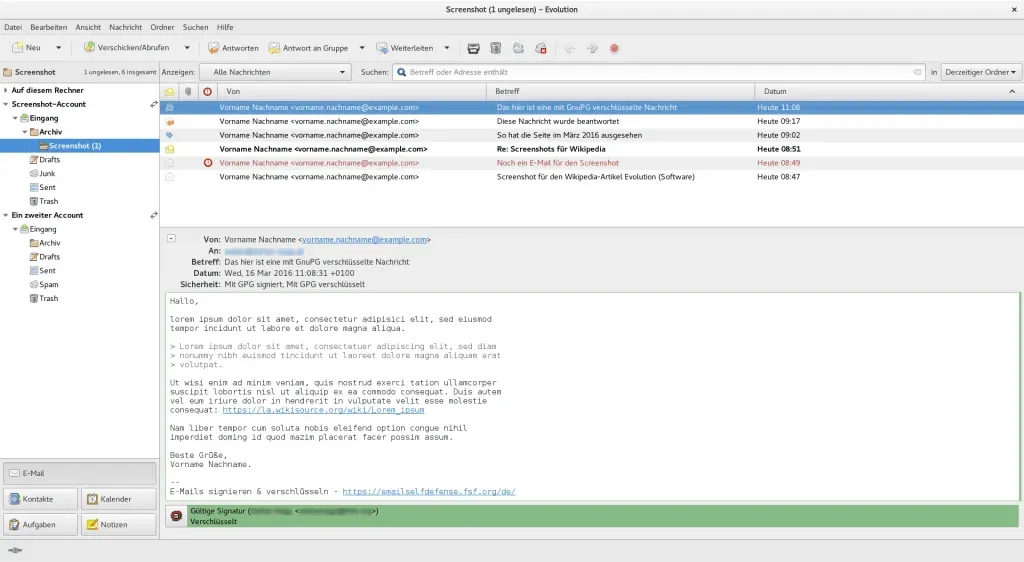Select the Junk folder under Screenshot-Account
Screen dimensions: 1024x562
[47, 174]
